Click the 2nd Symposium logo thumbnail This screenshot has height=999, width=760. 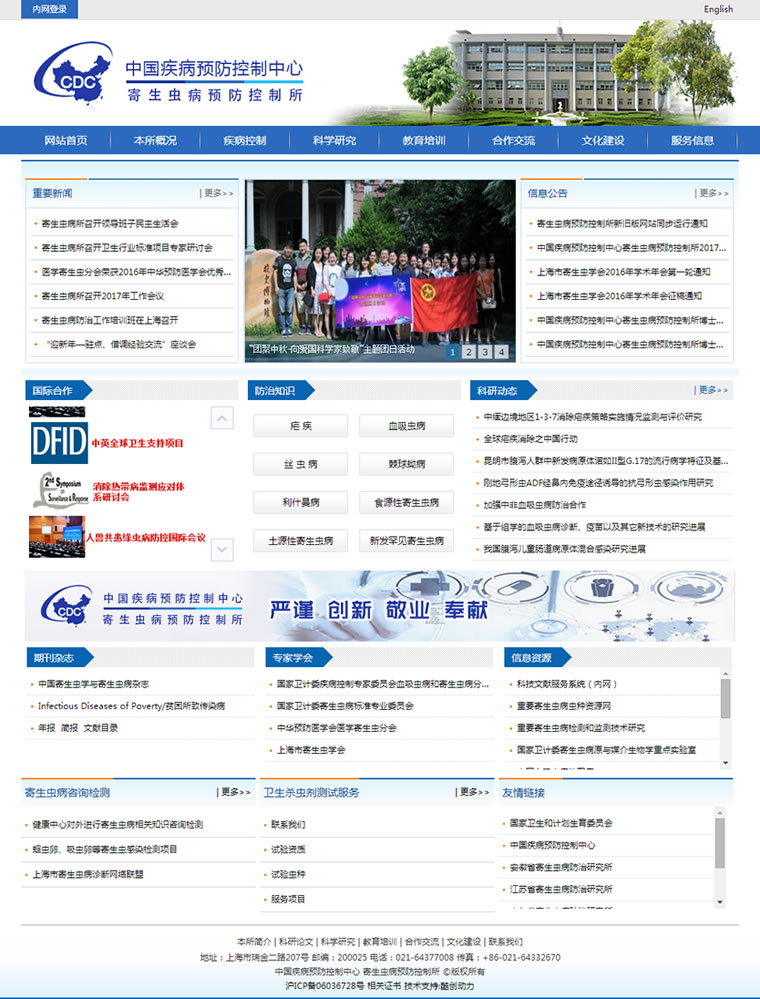59,490
